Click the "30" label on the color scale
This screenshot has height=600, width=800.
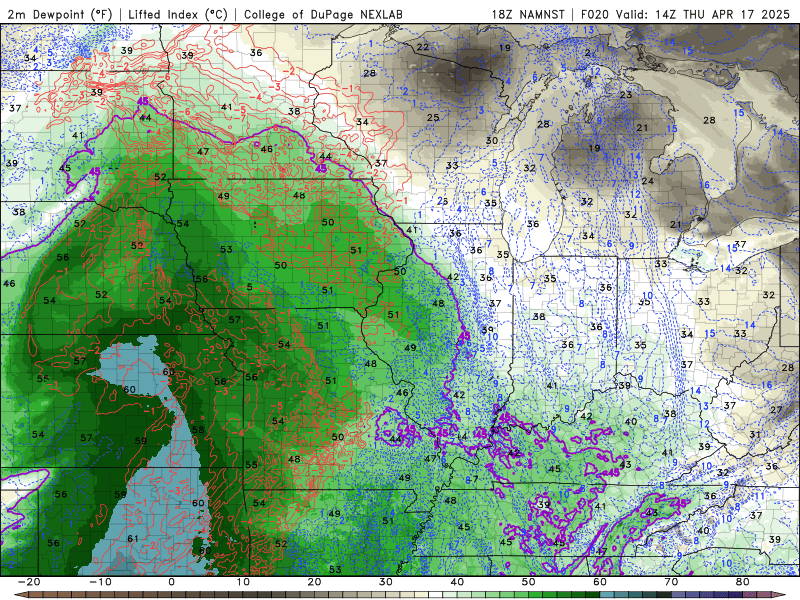pos(386,582)
